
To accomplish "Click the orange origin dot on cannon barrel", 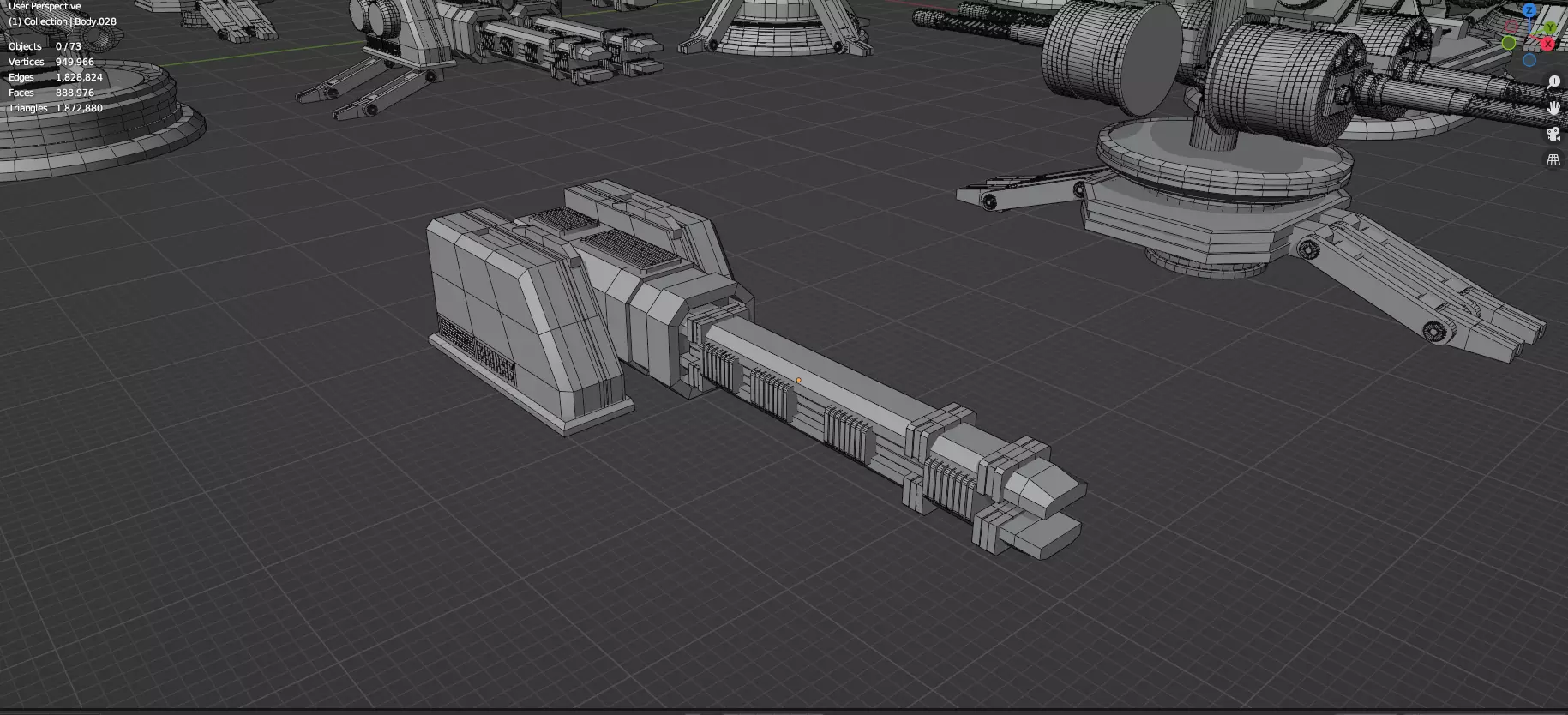I will click(x=798, y=380).
